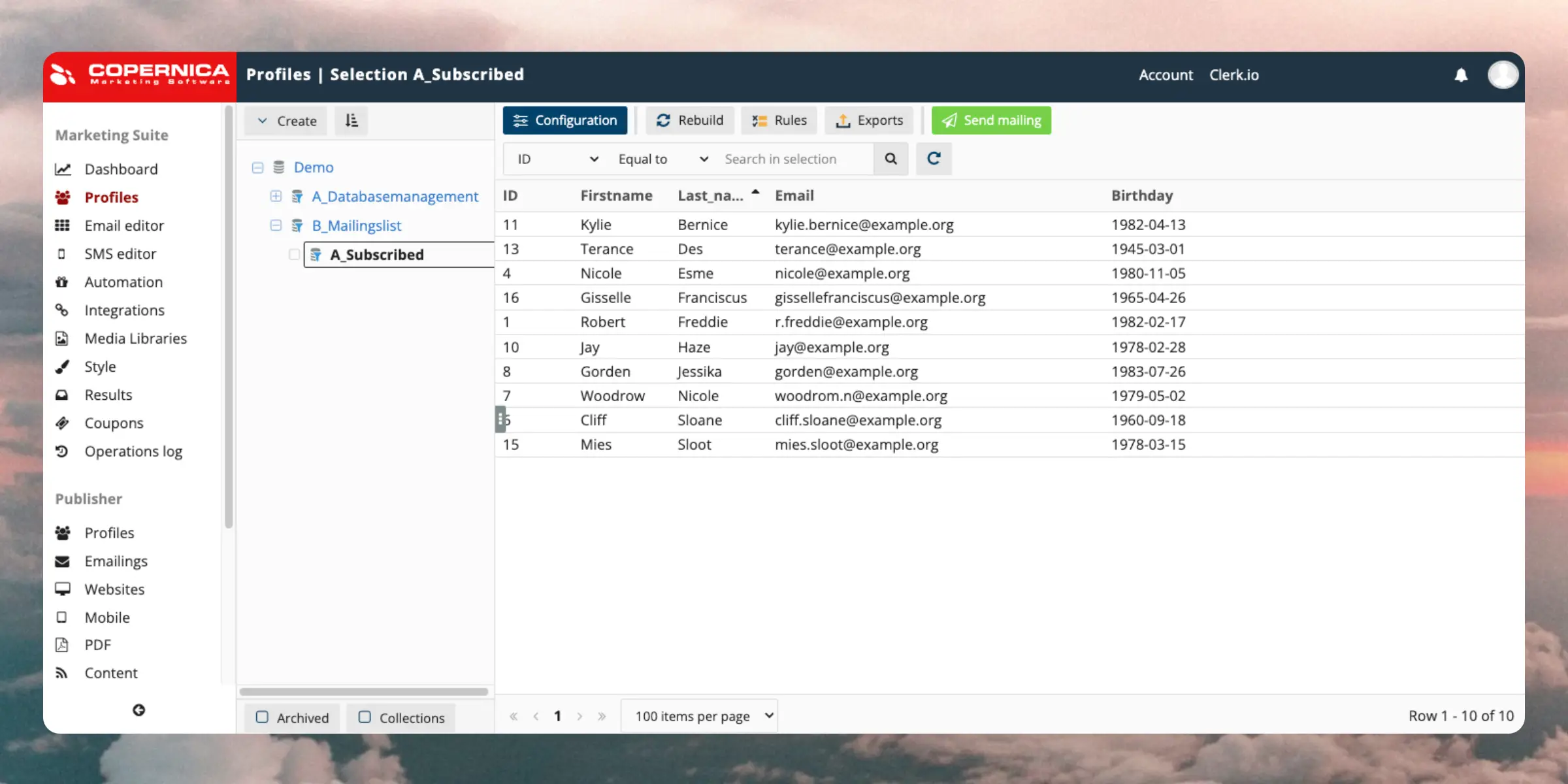The image size is (1568, 784).
Task: Open Automation from the sidebar
Action: 123,282
